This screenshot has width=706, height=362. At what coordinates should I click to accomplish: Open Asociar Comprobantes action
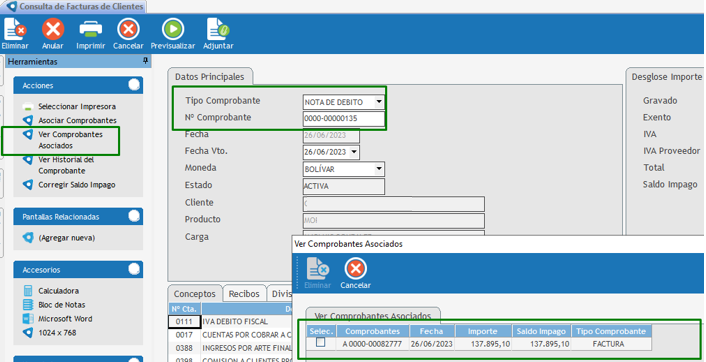click(x=77, y=120)
